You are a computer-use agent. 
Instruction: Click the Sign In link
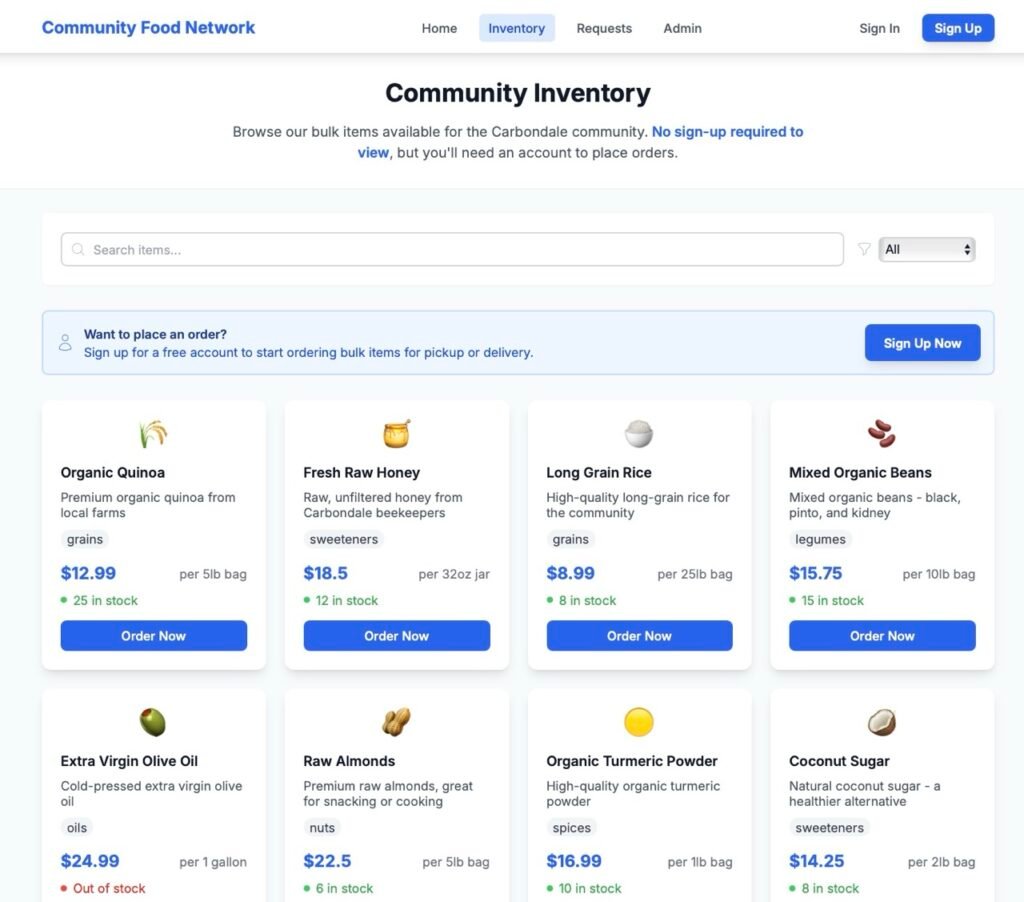click(879, 28)
